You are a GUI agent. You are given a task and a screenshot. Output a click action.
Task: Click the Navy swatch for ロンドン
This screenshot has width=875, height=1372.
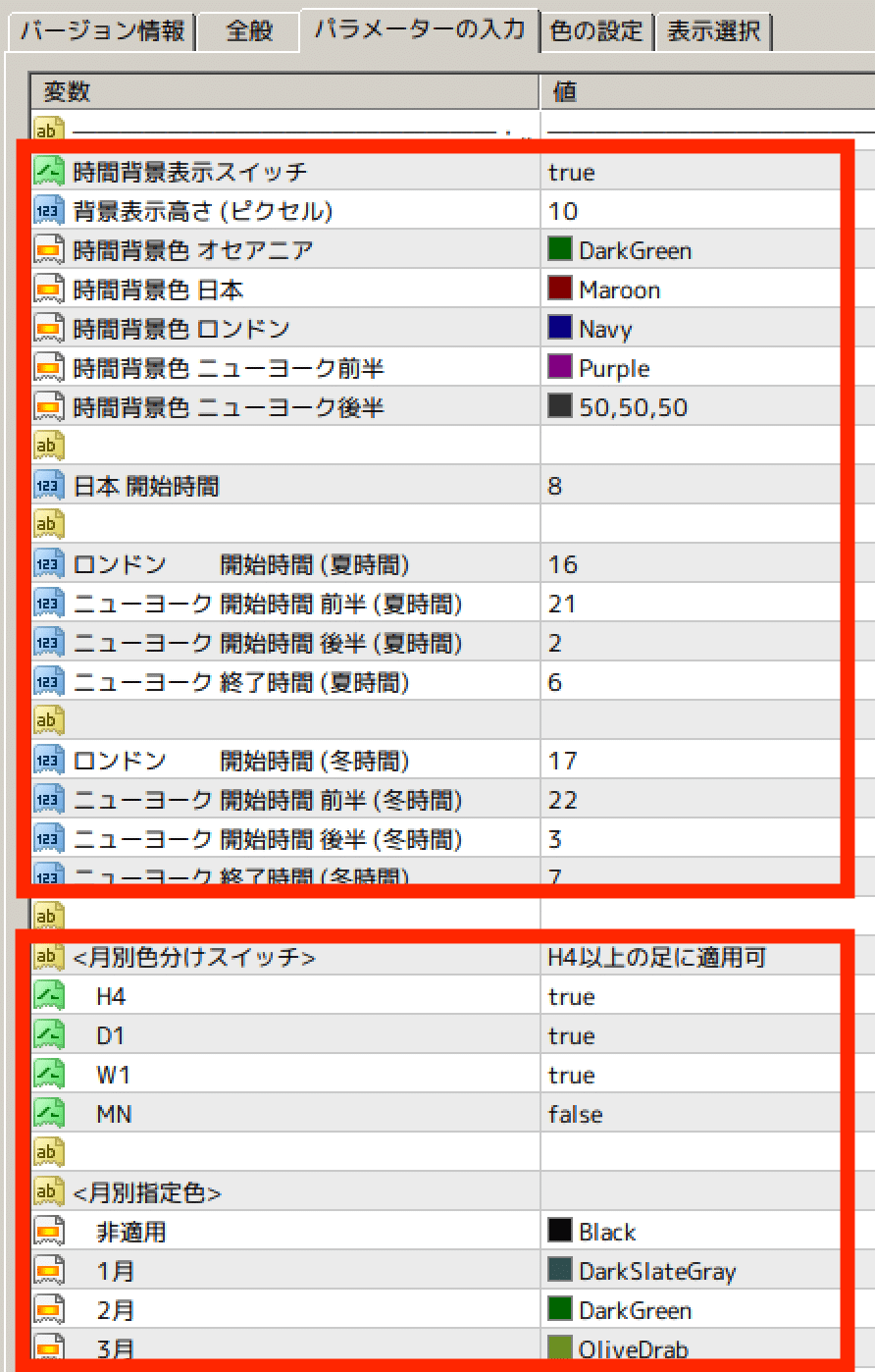click(x=560, y=328)
